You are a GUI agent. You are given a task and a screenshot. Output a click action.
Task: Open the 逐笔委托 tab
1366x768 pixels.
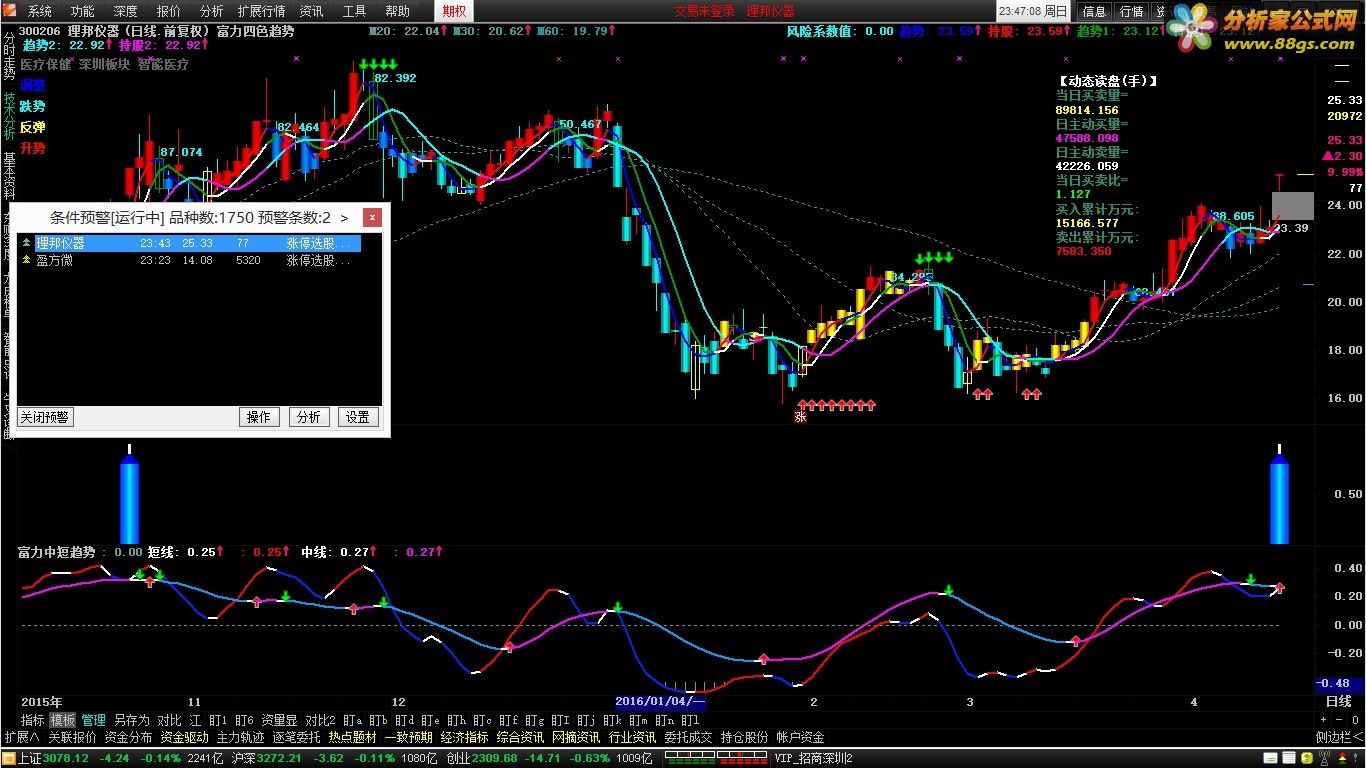tap(296, 737)
